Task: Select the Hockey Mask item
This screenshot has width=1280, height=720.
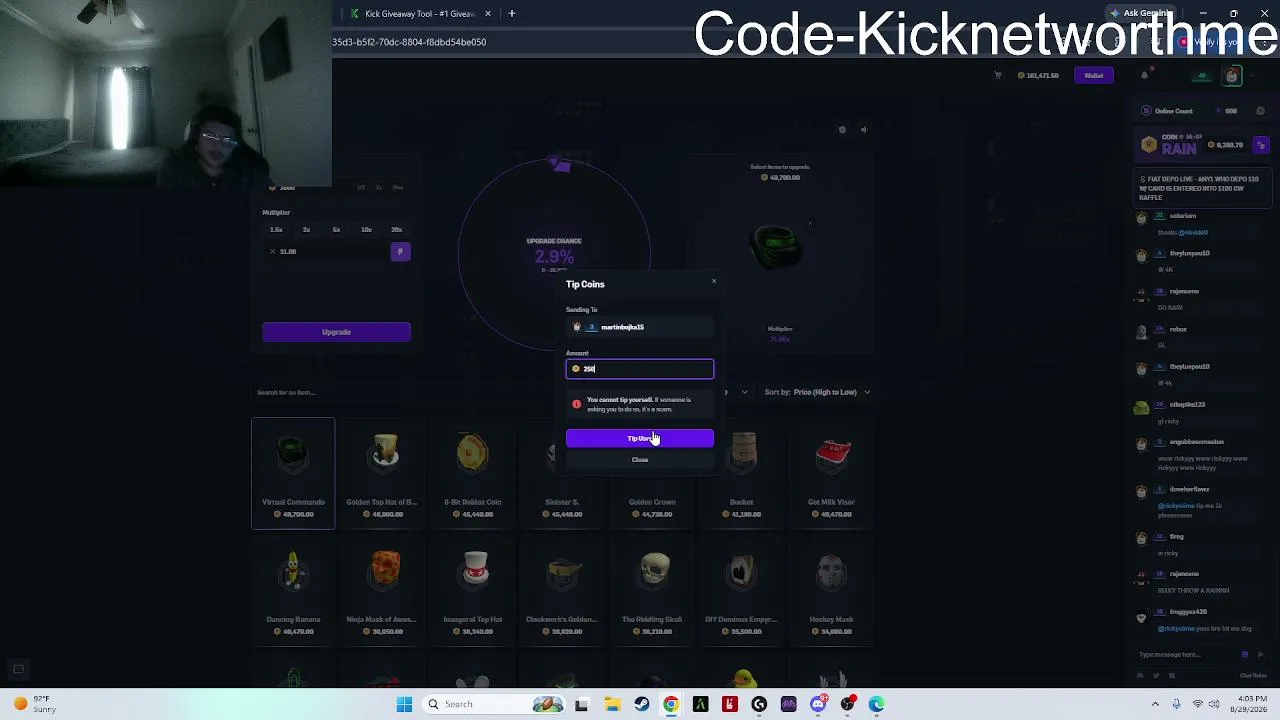Action: click(x=831, y=591)
